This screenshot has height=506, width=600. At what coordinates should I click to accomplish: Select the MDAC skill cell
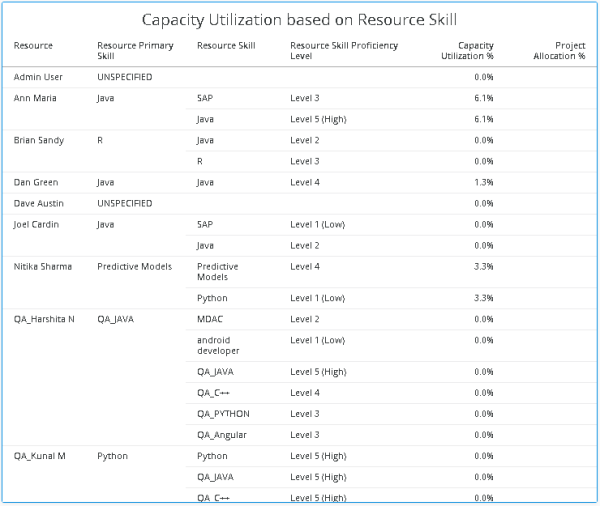(x=211, y=319)
